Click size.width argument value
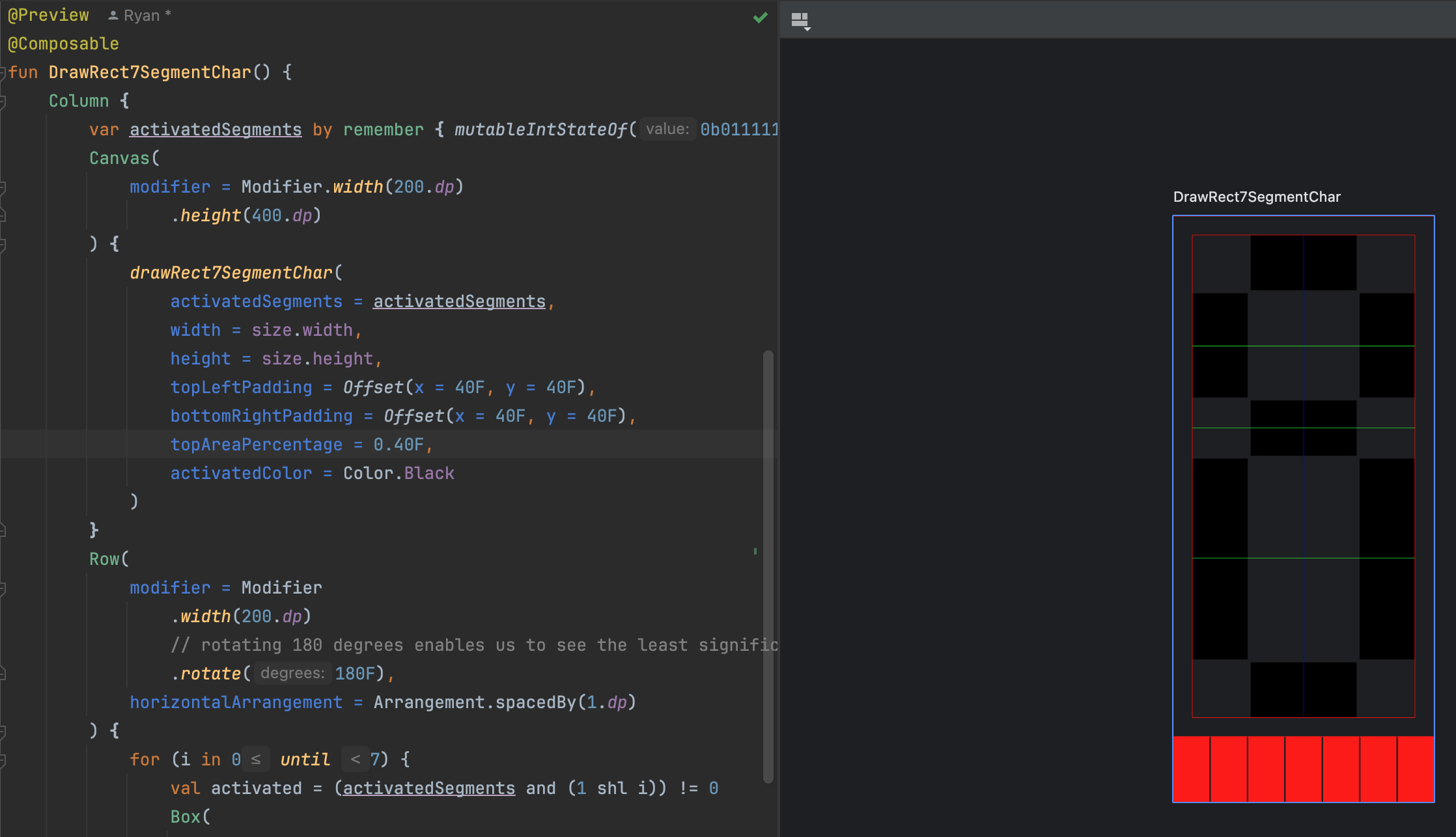Viewport: 1456px width, 837px height. point(302,330)
